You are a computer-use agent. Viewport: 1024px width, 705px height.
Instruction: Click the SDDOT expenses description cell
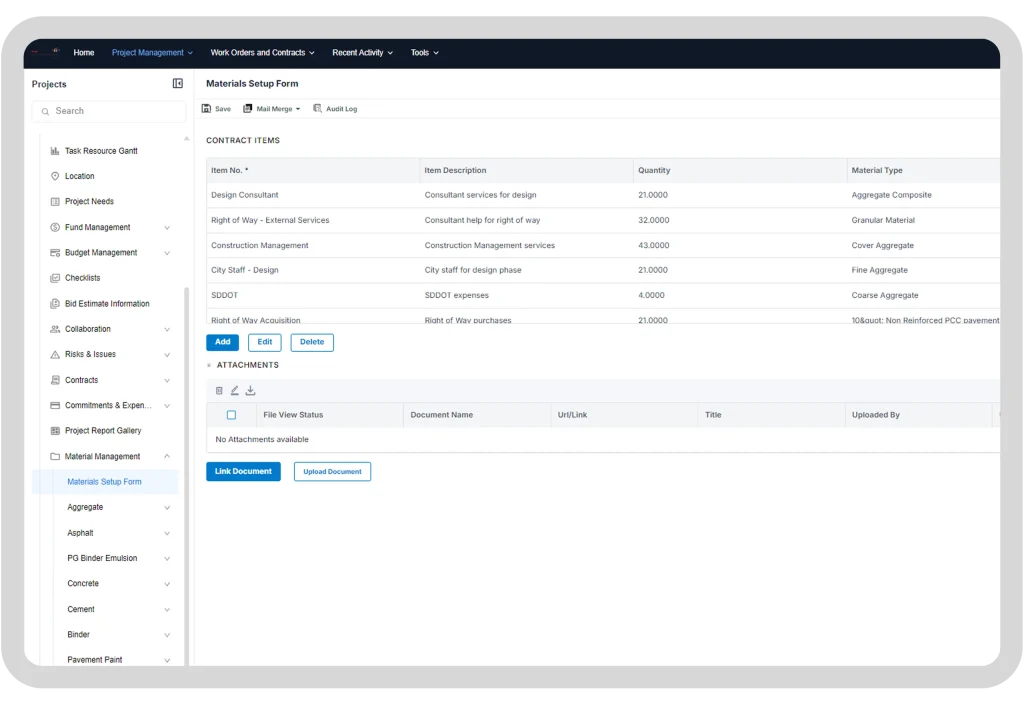click(526, 296)
